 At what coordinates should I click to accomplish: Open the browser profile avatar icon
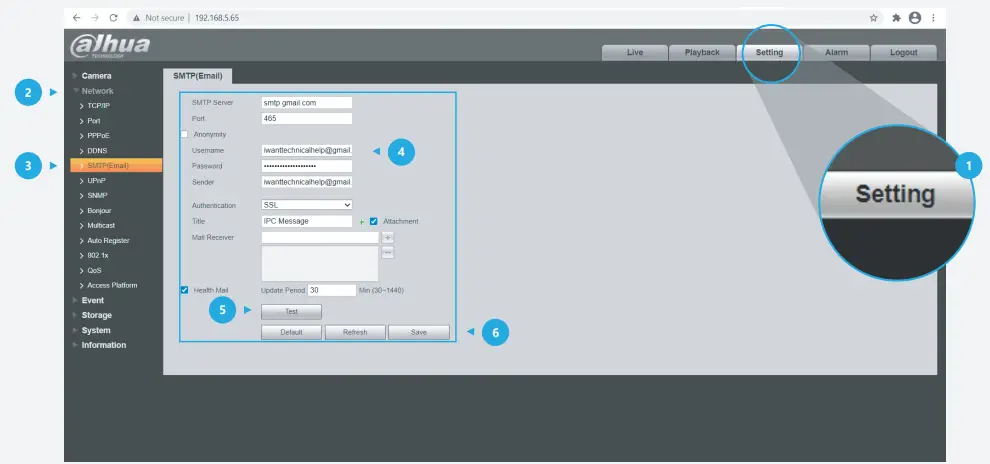coord(915,18)
